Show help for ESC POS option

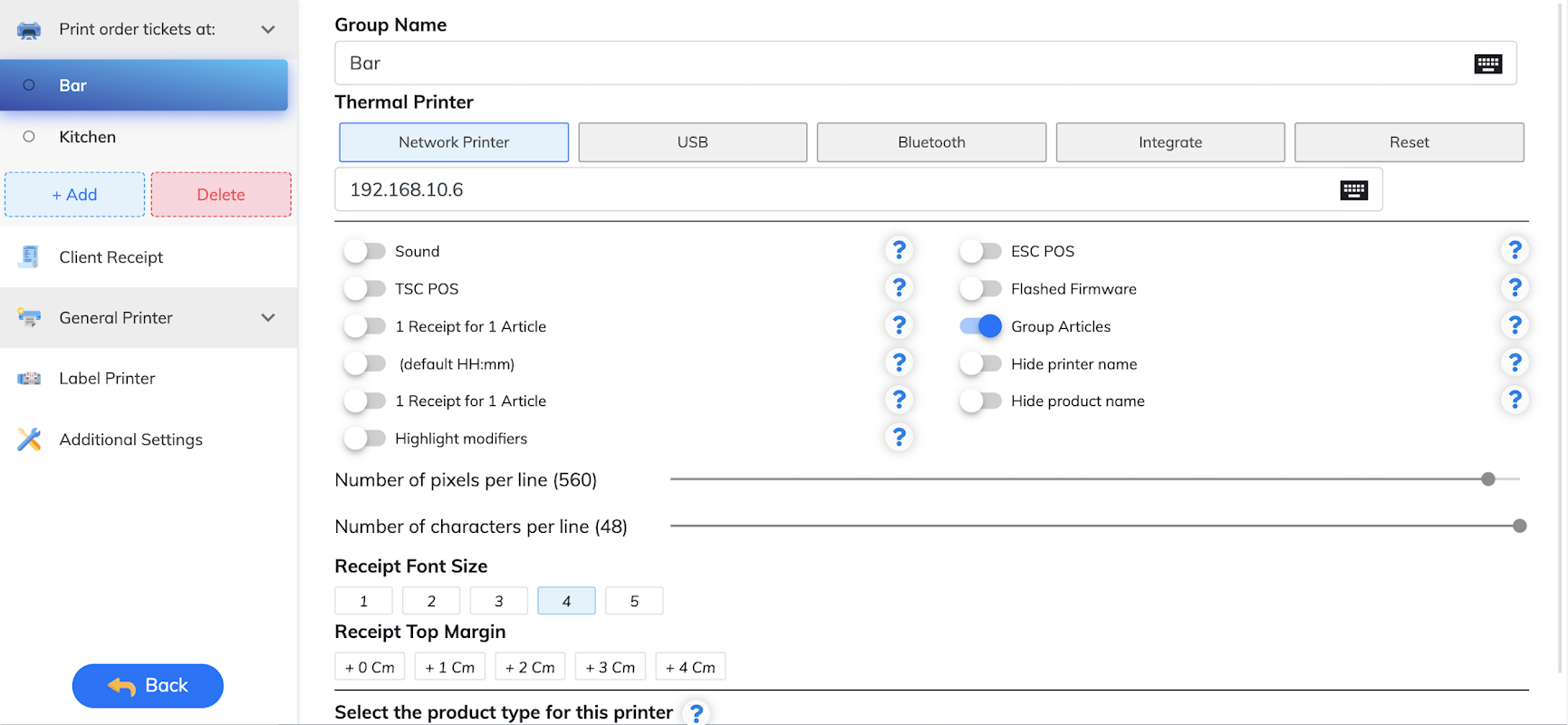pos(1515,250)
